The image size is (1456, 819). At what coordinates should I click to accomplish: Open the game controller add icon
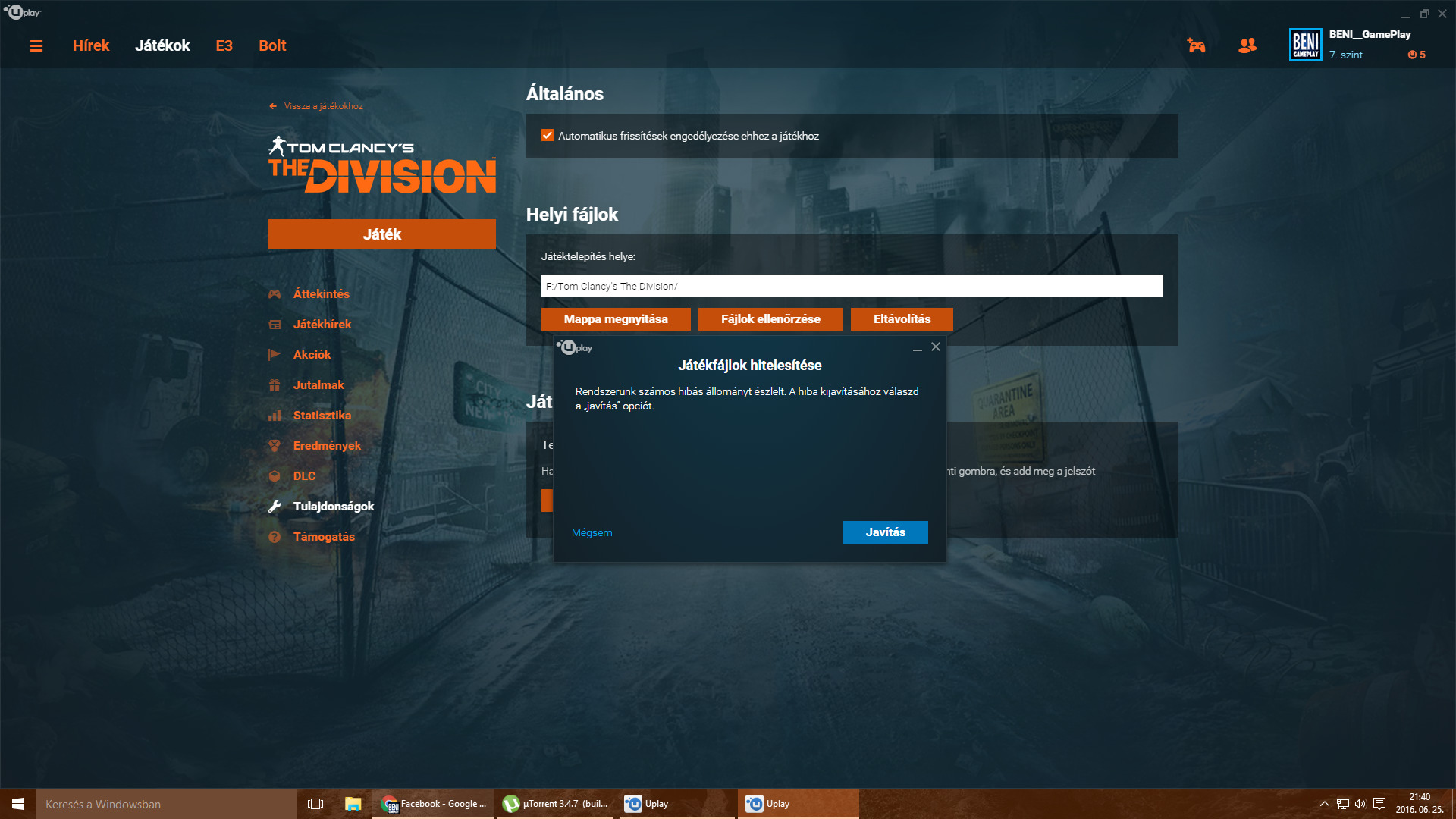pos(1196,45)
